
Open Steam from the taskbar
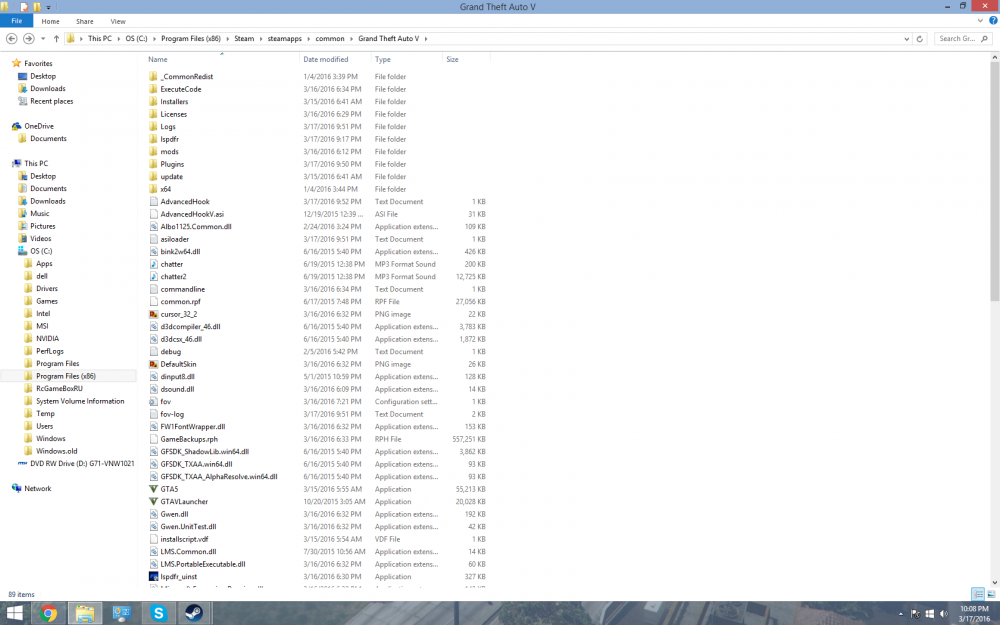point(194,612)
